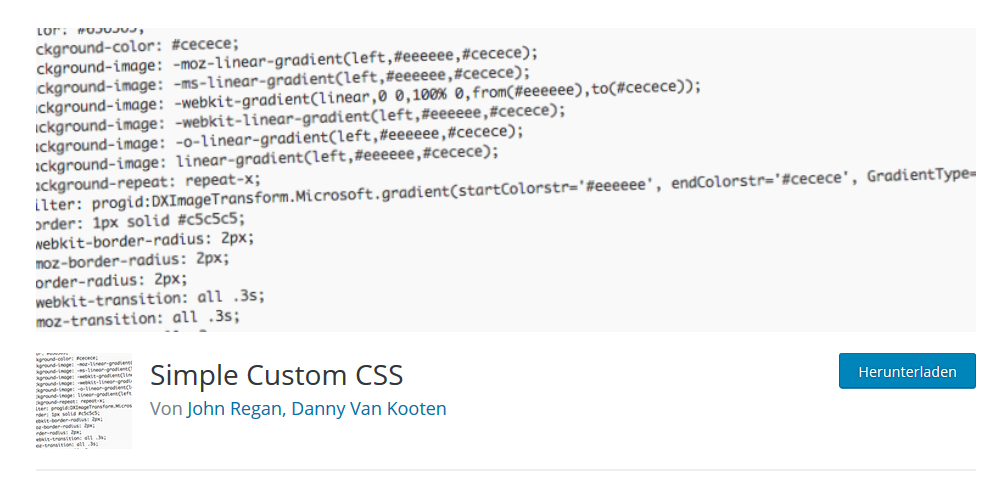Select the Simple Custom CSS title heading

(x=276, y=374)
